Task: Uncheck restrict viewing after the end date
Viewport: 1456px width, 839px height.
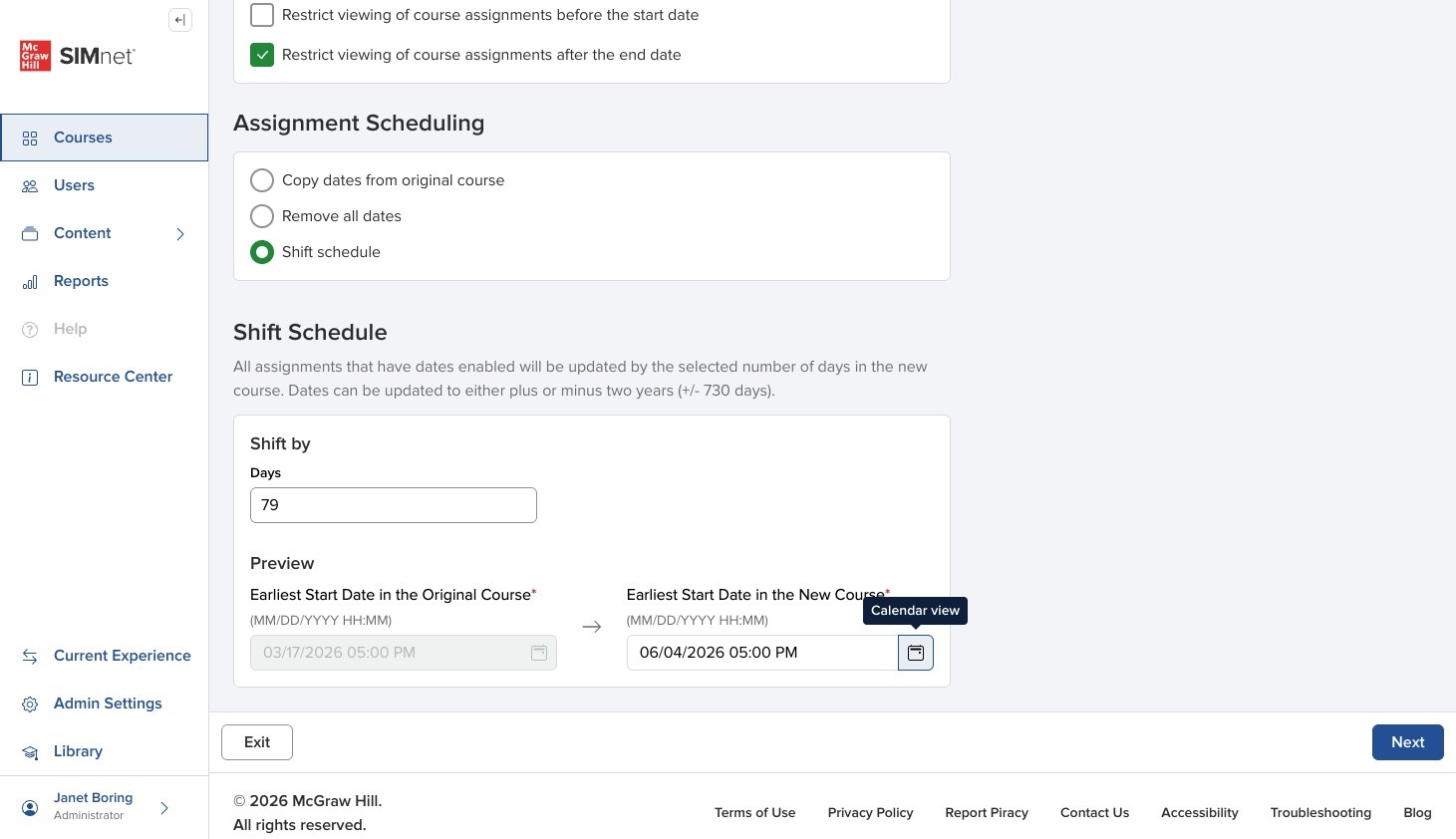Action: [262, 55]
